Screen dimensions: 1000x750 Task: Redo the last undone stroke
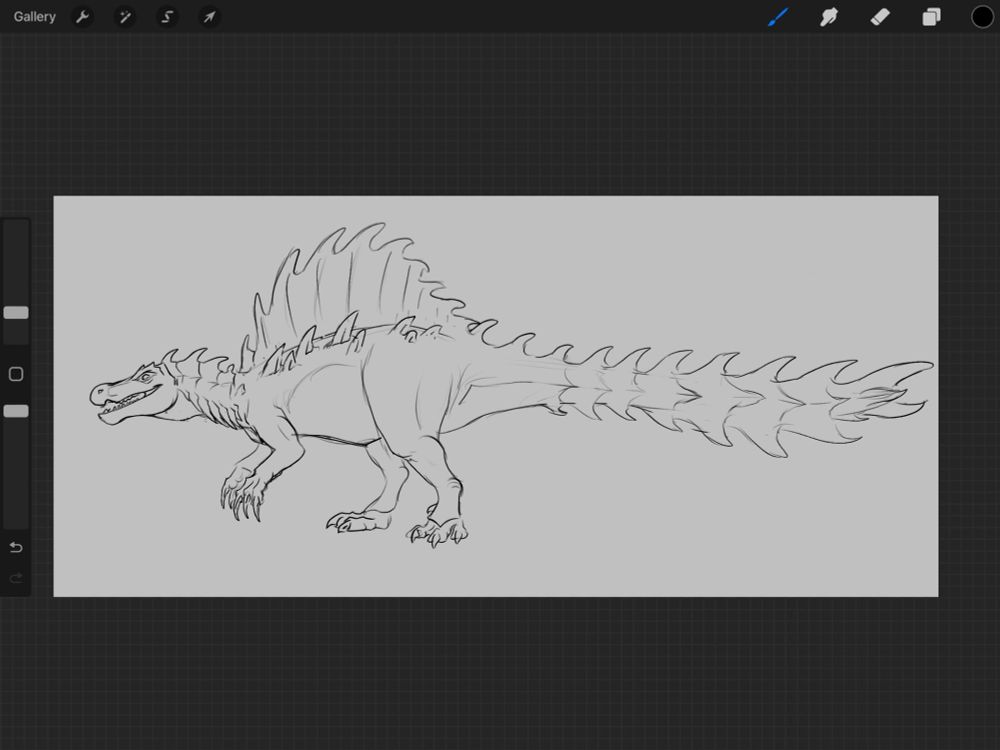[x=16, y=578]
